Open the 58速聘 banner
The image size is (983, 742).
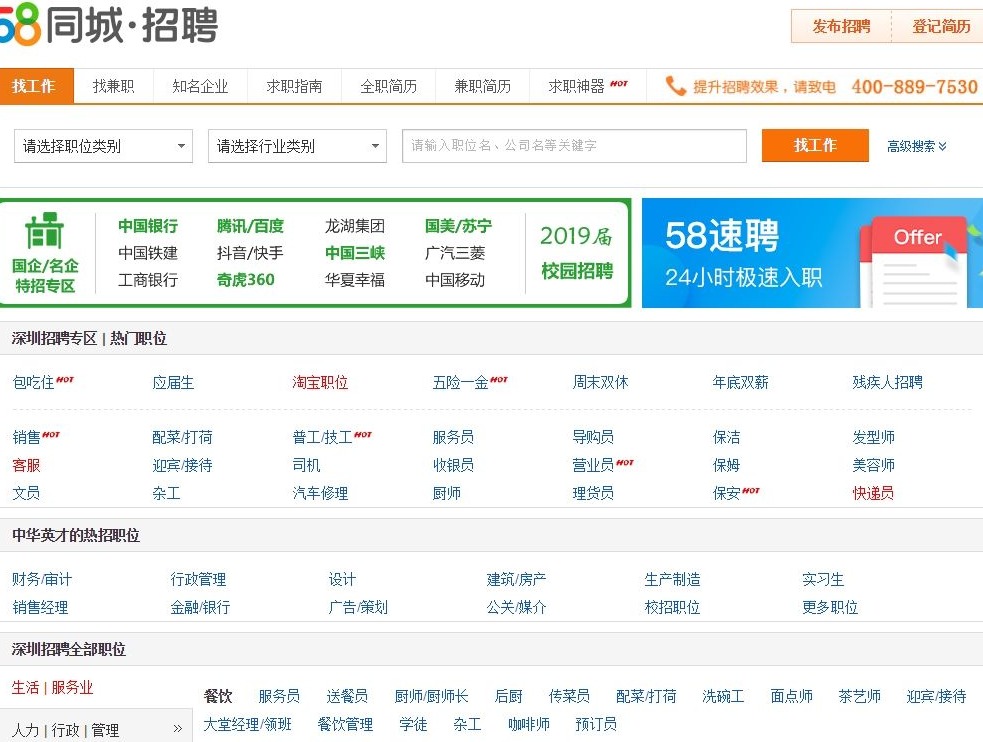click(812, 253)
